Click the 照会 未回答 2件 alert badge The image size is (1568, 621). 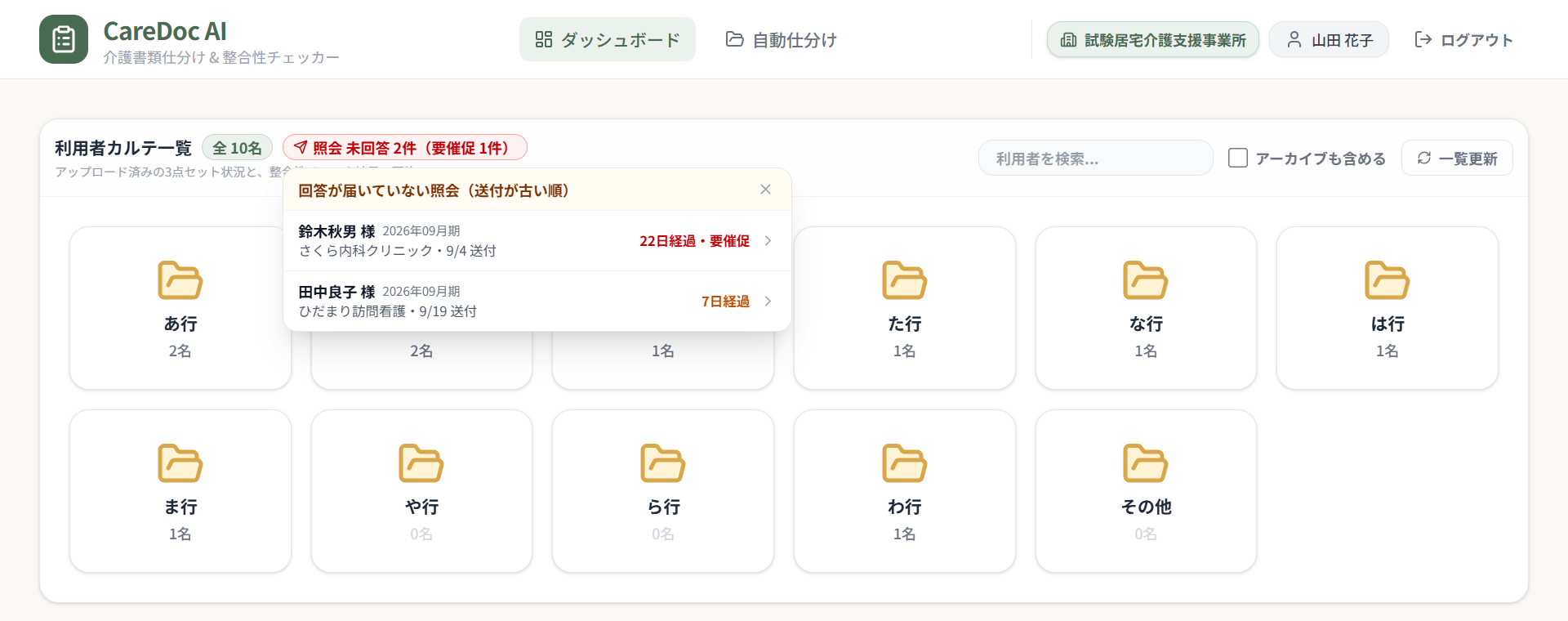[x=405, y=147]
